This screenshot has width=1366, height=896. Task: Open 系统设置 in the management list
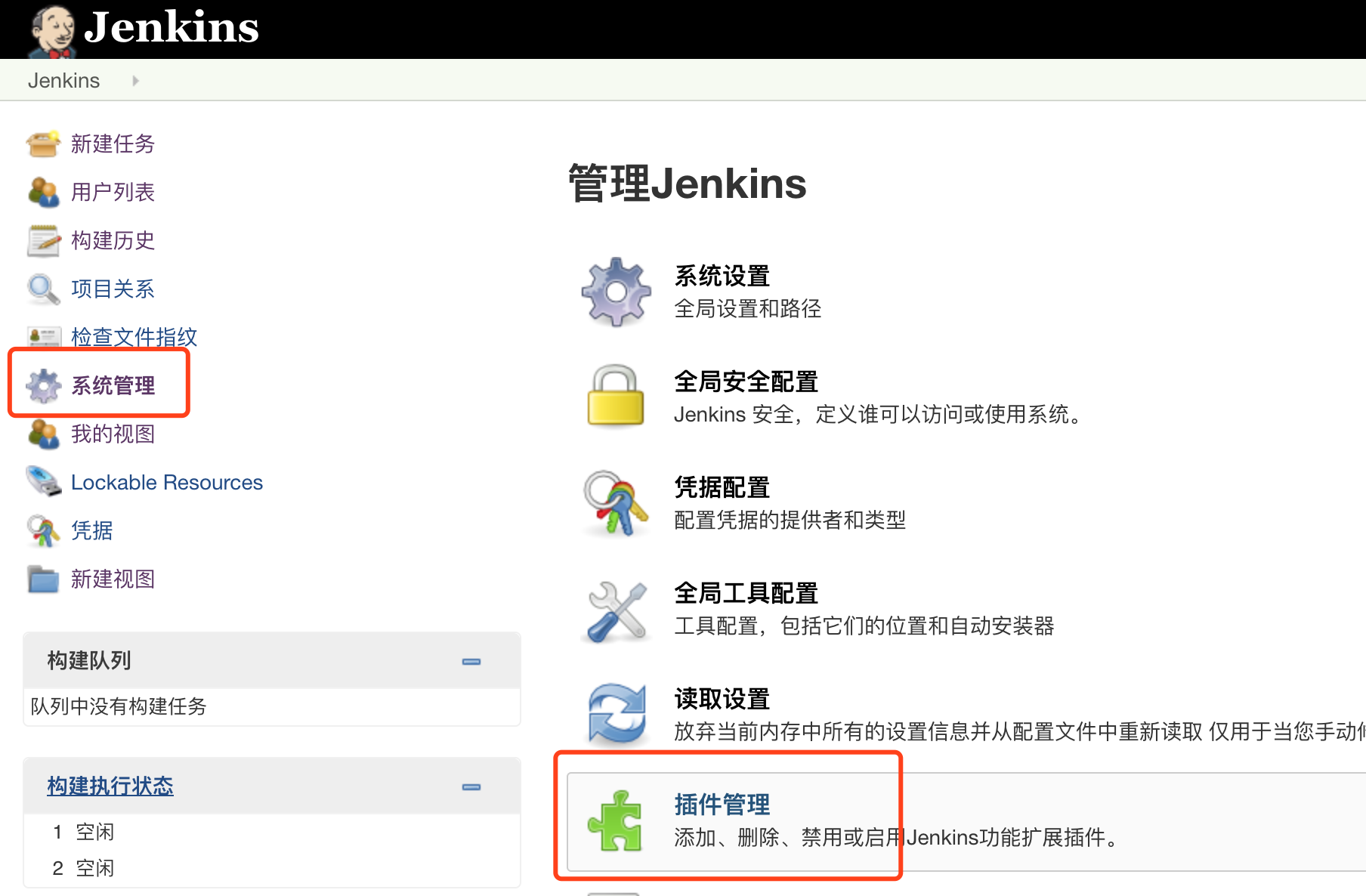722,276
